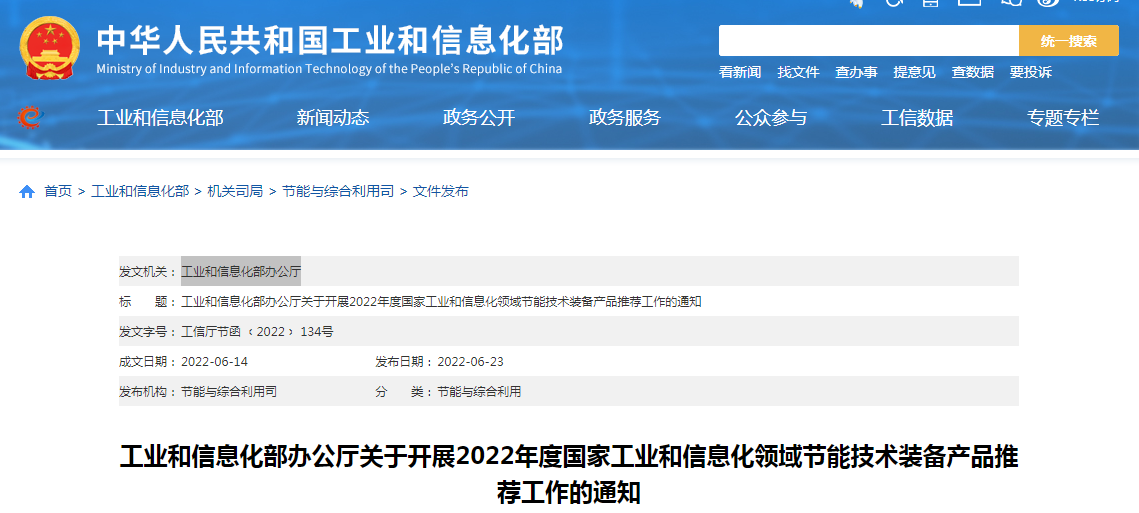This screenshot has width=1139, height=513.
Task: Click the large bold article headline
Action: [569, 476]
